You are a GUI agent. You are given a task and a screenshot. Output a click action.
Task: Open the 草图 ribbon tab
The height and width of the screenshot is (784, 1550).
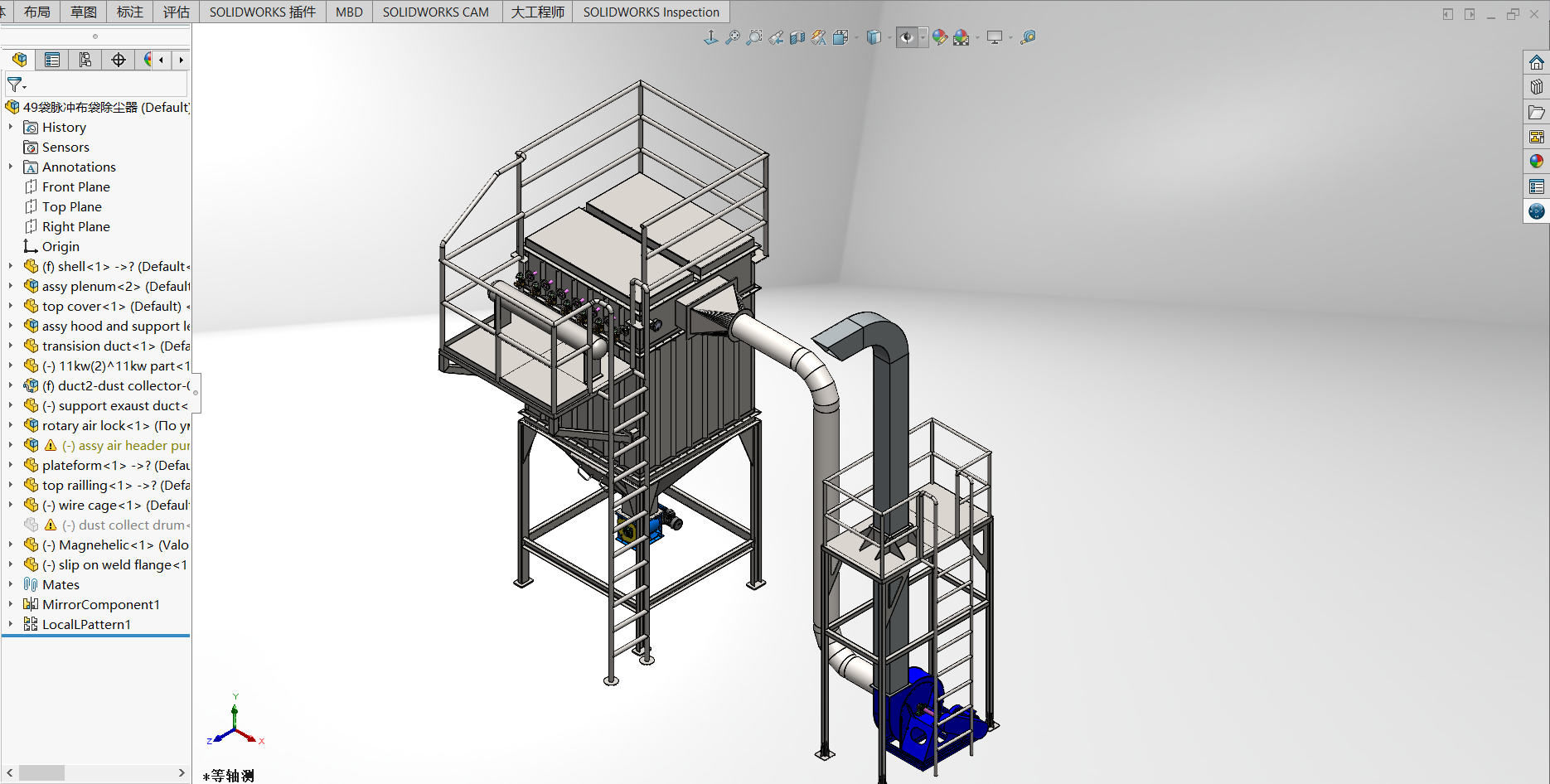point(84,12)
